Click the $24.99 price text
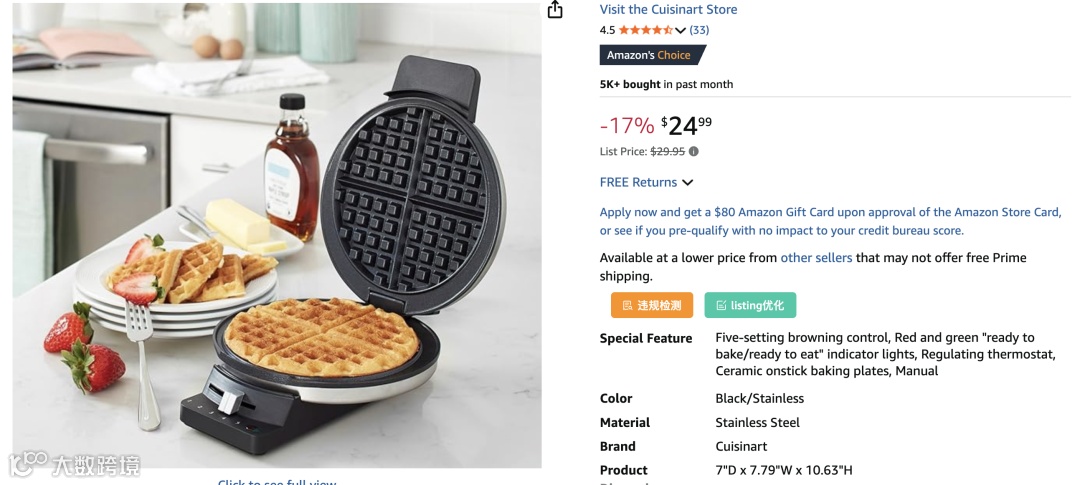1080x485 pixels. coord(686,126)
